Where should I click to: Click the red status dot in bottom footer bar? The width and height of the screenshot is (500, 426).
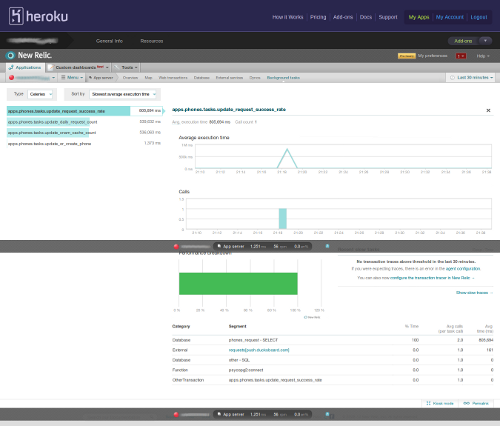click(176, 415)
